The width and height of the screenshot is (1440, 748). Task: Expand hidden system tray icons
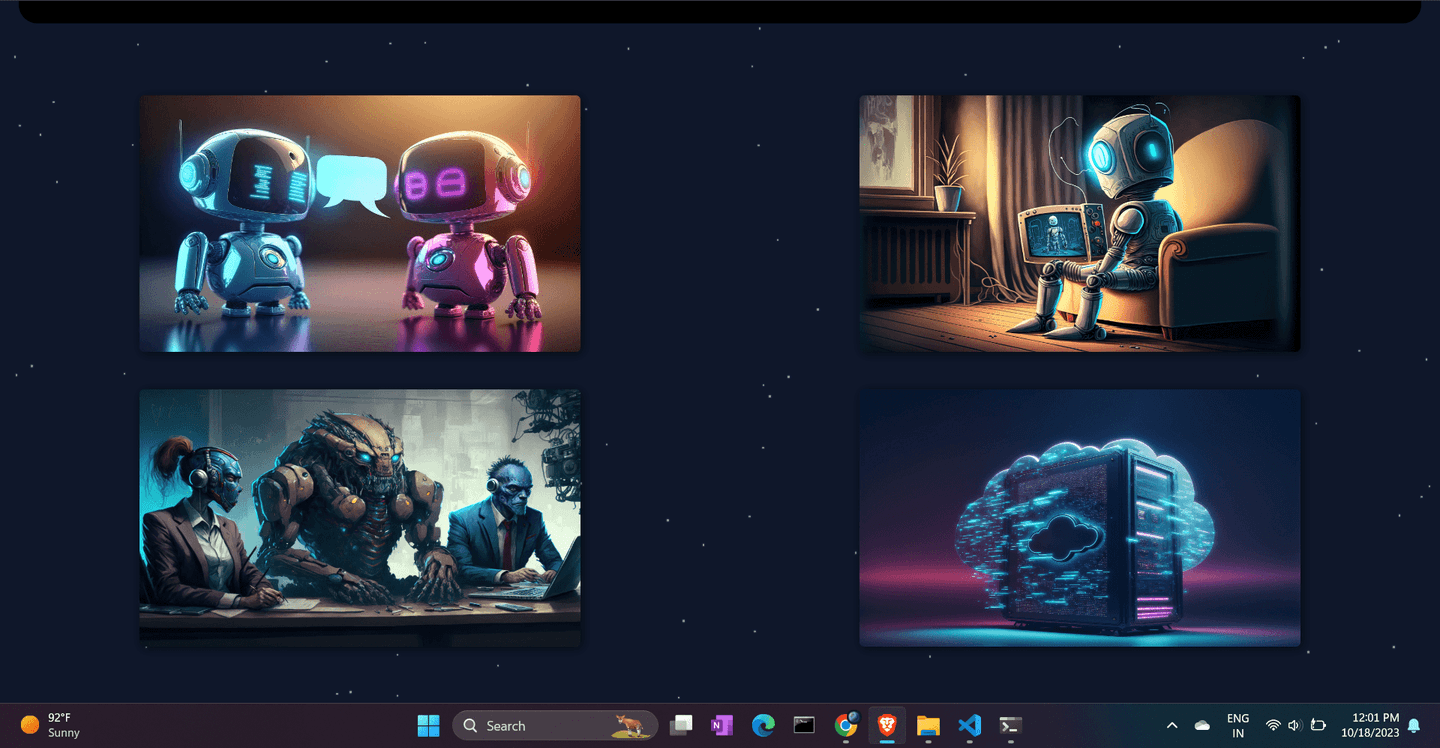(x=1172, y=725)
